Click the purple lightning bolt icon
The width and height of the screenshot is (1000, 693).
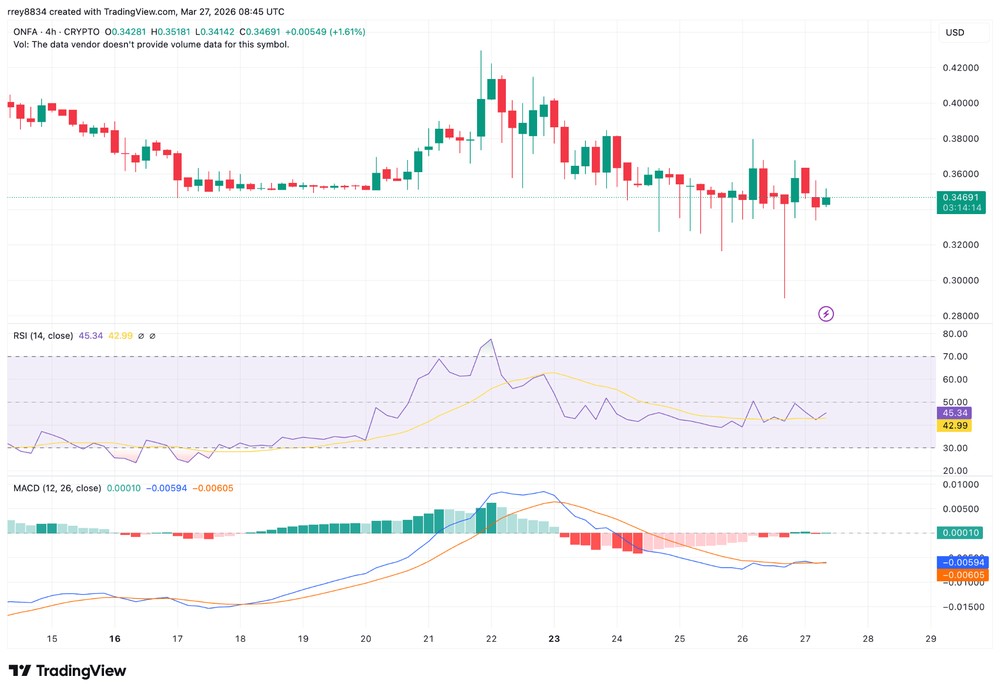pos(826,314)
